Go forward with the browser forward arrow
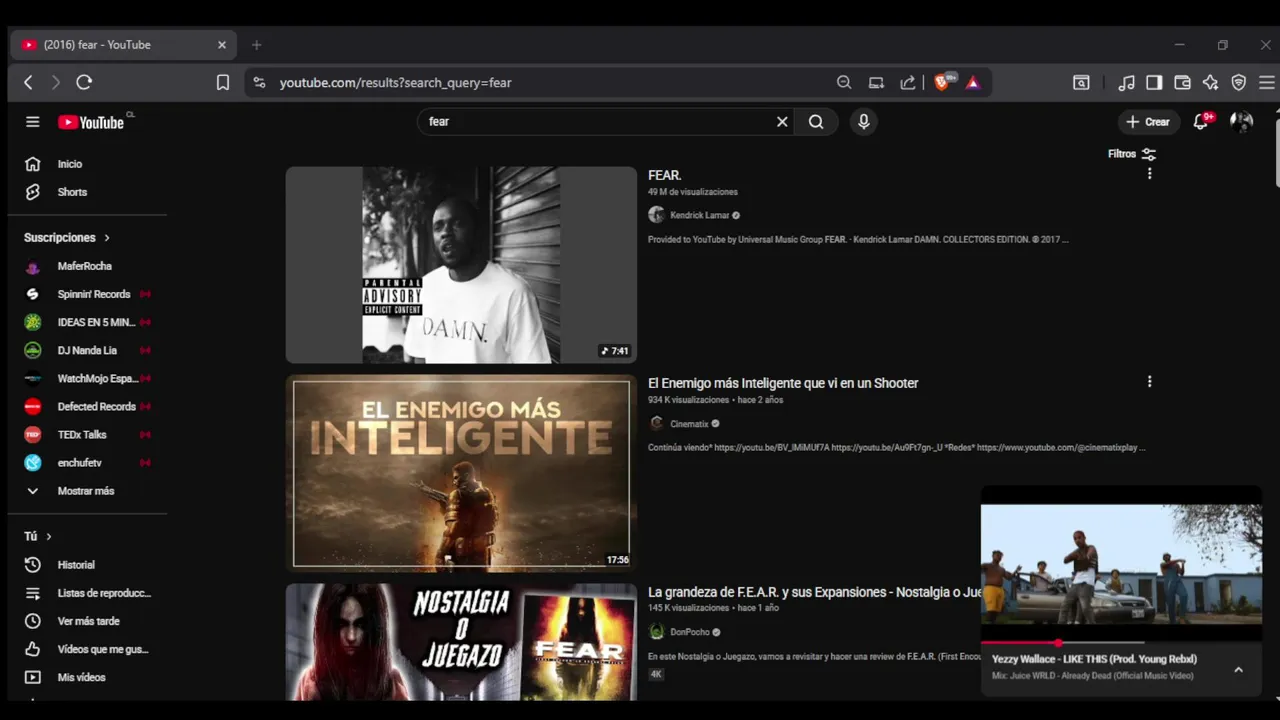Viewport: 1280px width, 720px height. click(x=56, y=83)
